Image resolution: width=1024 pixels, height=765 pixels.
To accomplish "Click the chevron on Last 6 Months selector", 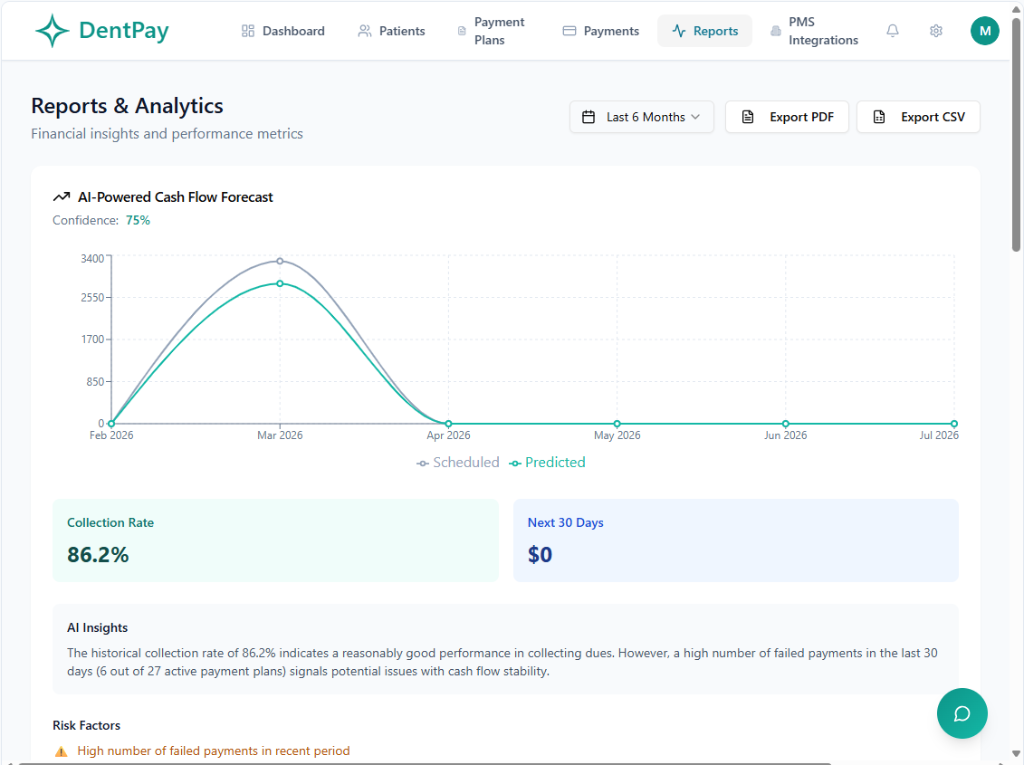I will [696, 117].
